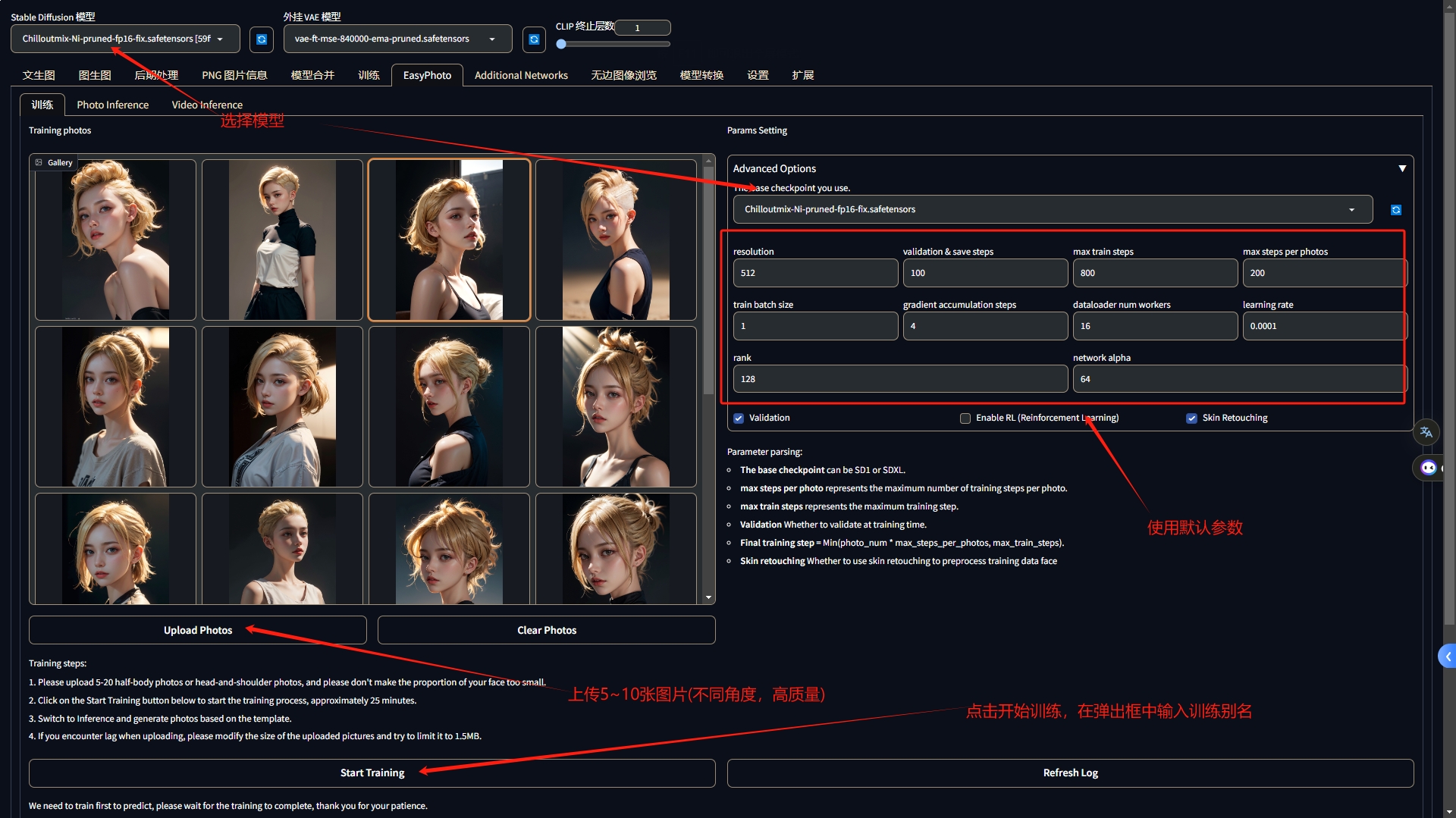Image resolution: width=1456 pixels, height=818 pixels.
Task: Open the Additional Networks tab
Action: 521,75
